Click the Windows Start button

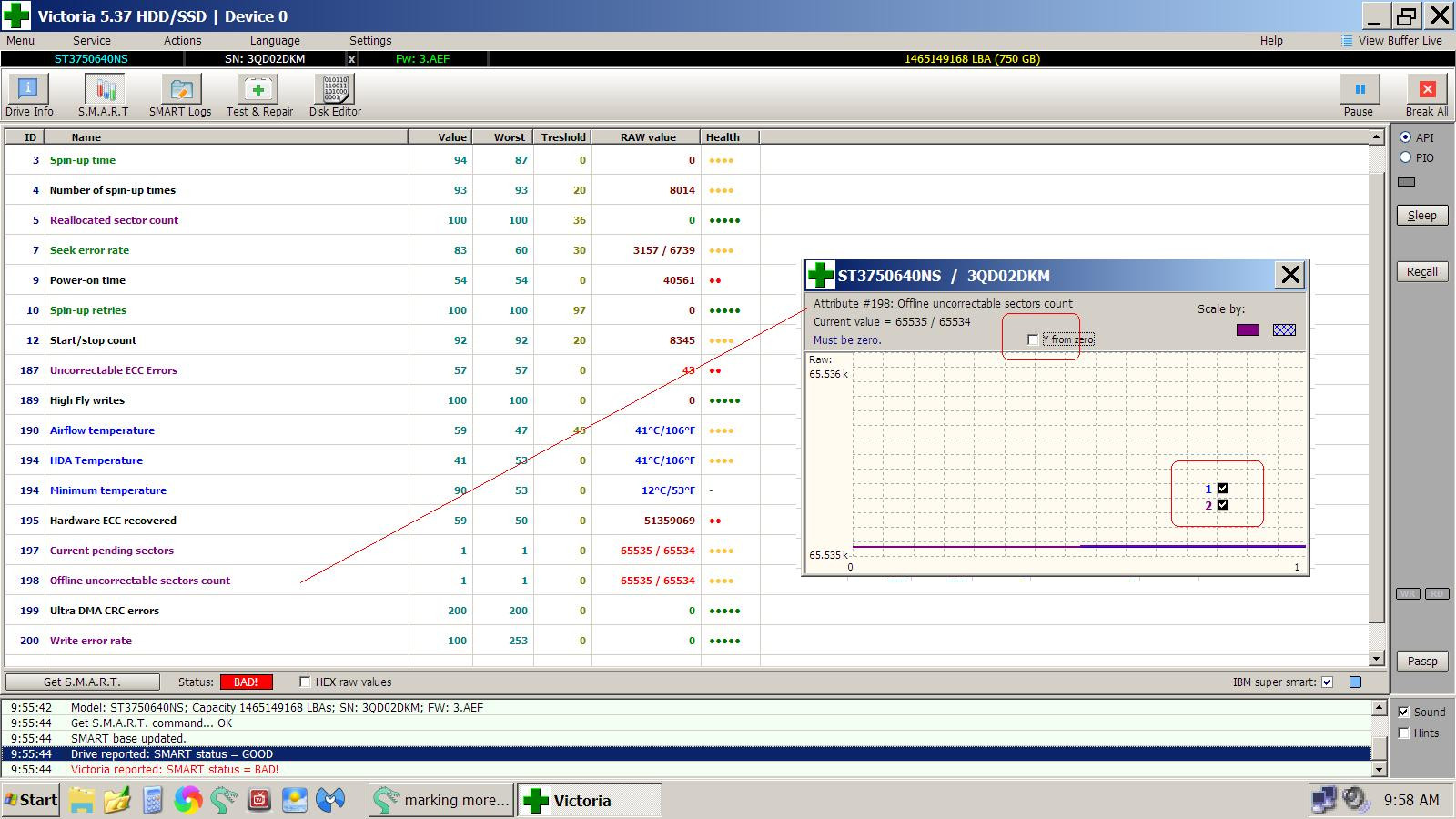coord(31,800)
